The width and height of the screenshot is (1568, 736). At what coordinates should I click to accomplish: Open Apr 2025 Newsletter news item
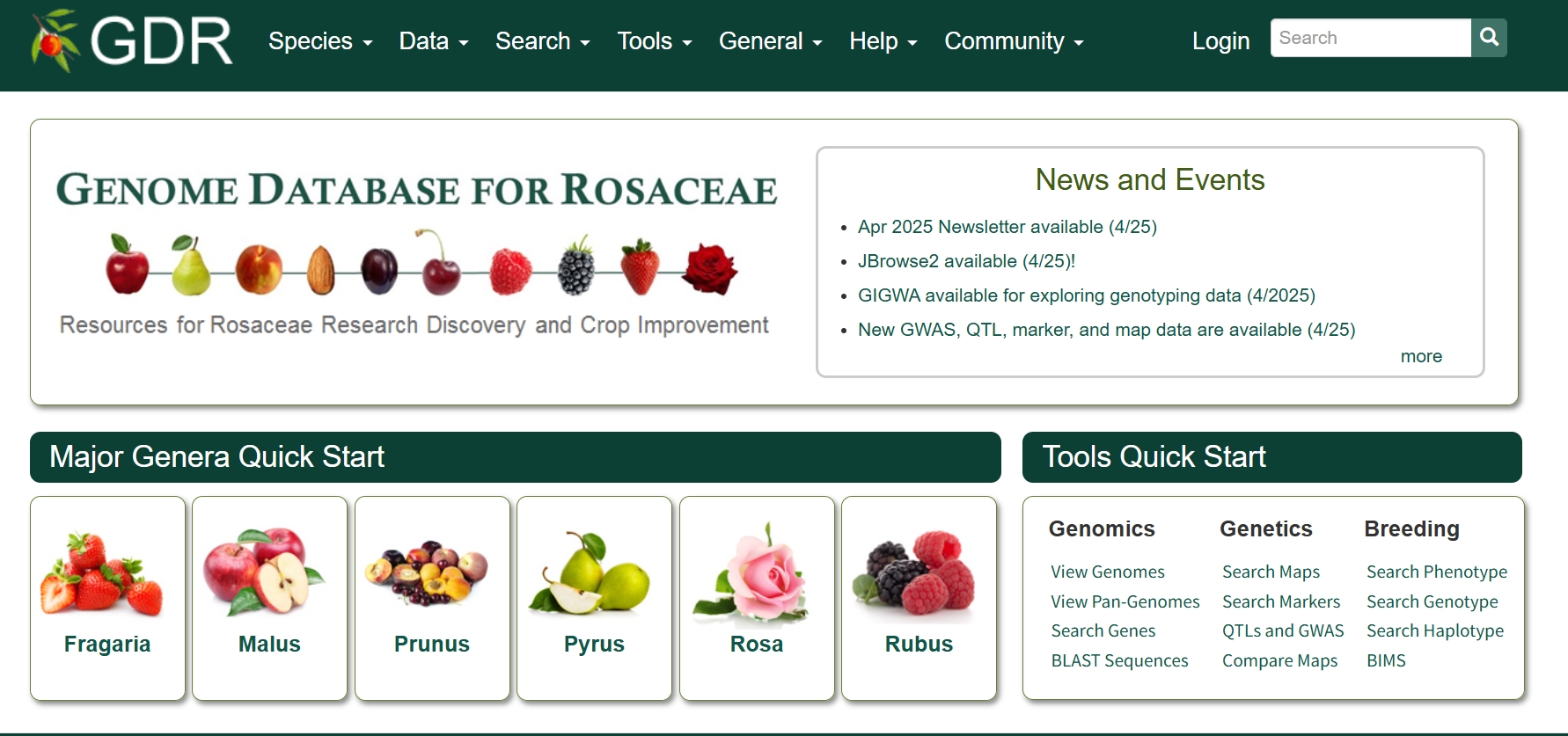pyautogui.click(x=1007, y=227)
